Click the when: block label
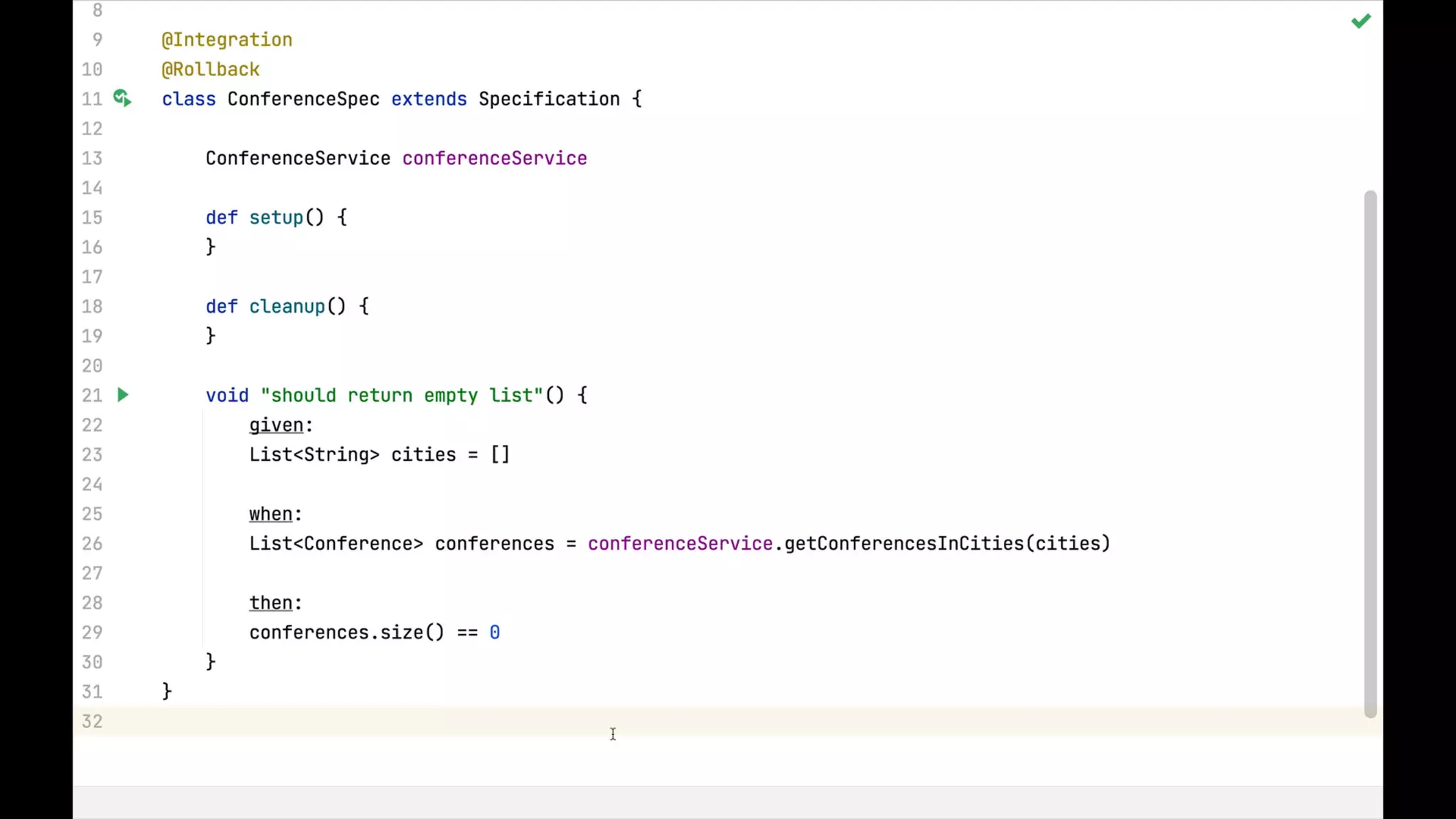This screenshot has height=819, width=1456. coord(271,514)
